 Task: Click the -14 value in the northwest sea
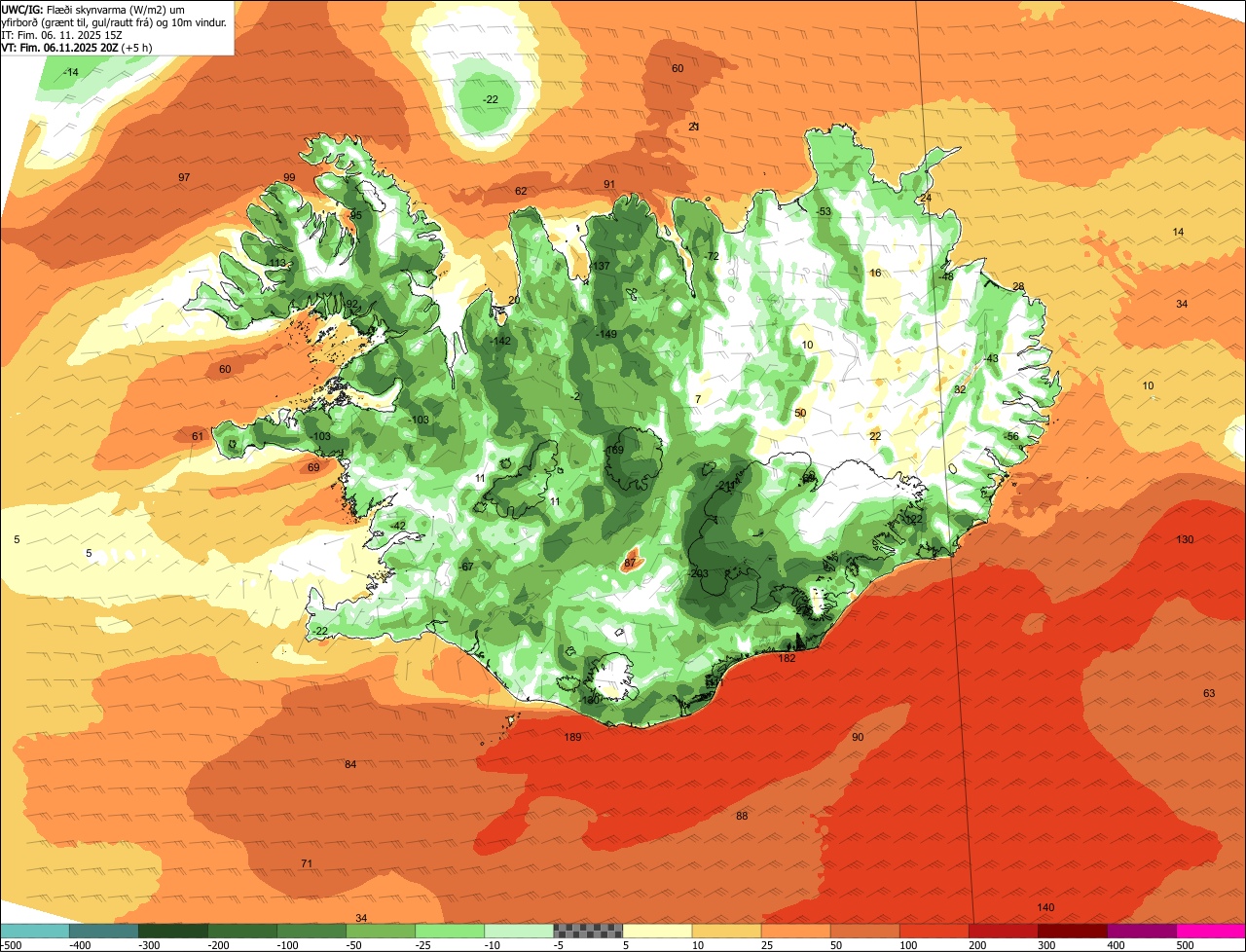pyautogui.click(x=71, y=73)
